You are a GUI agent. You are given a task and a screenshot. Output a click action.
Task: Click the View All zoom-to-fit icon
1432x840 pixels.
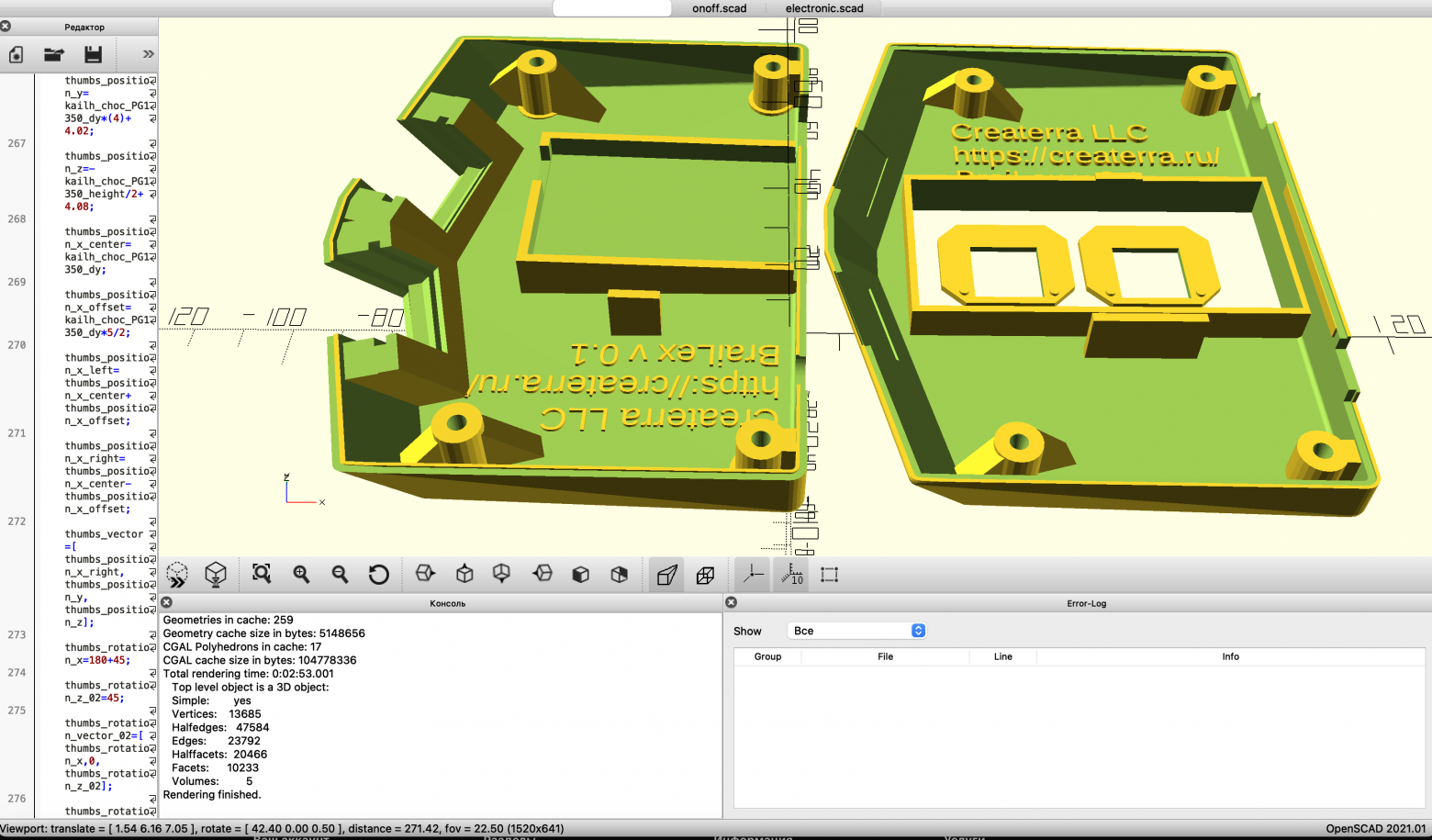point(262,574)
